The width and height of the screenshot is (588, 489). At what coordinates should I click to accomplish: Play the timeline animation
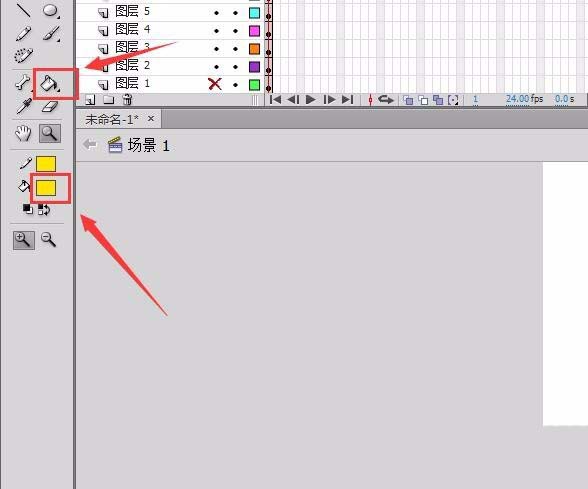point(310,100)
